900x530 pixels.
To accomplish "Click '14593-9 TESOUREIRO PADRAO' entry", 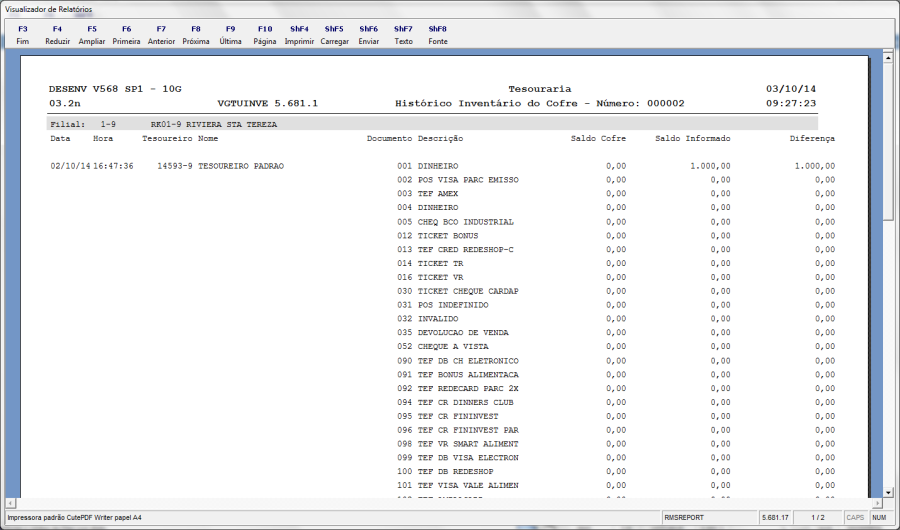I will (x=220, y=166).
